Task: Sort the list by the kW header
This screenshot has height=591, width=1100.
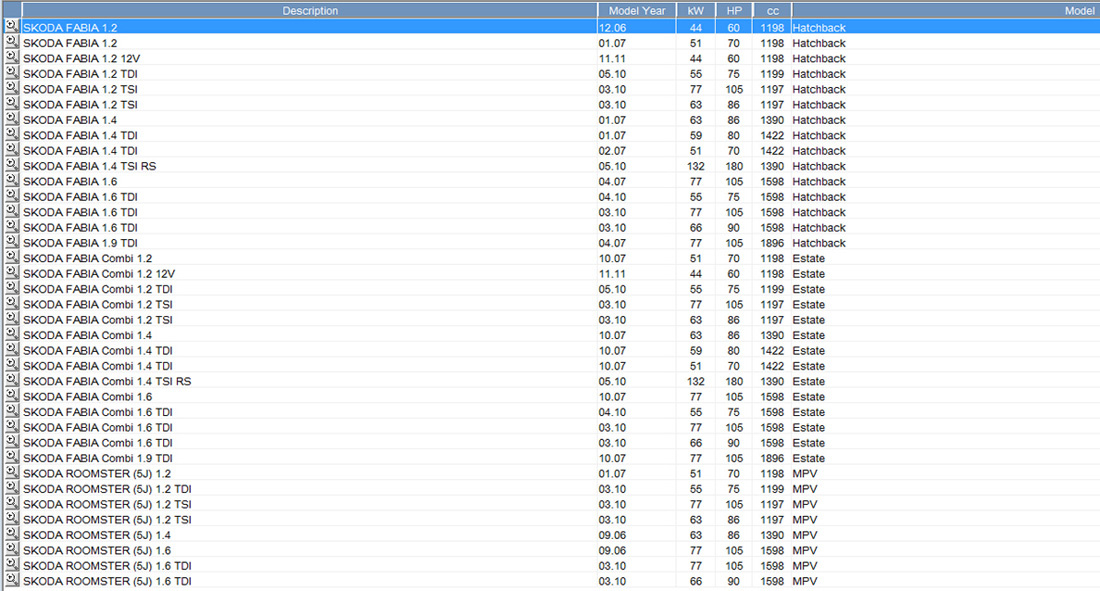Action: click(695, 11)
